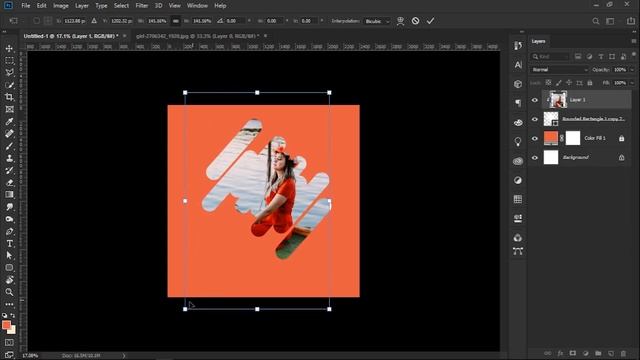Screen dimensions: 640x360
Task: Toggle lock transparent pixels in Layers panel
Action: click(548, 83)
